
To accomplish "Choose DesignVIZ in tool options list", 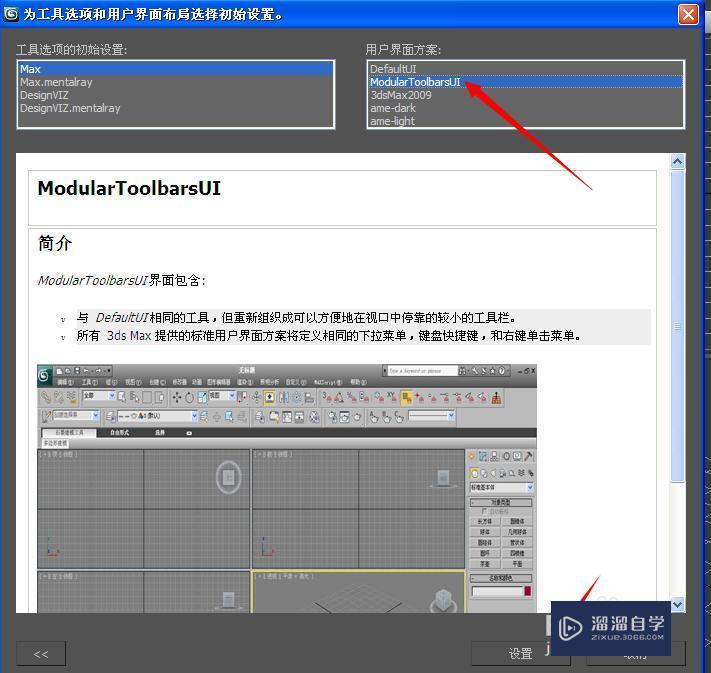I will (175, 95).
